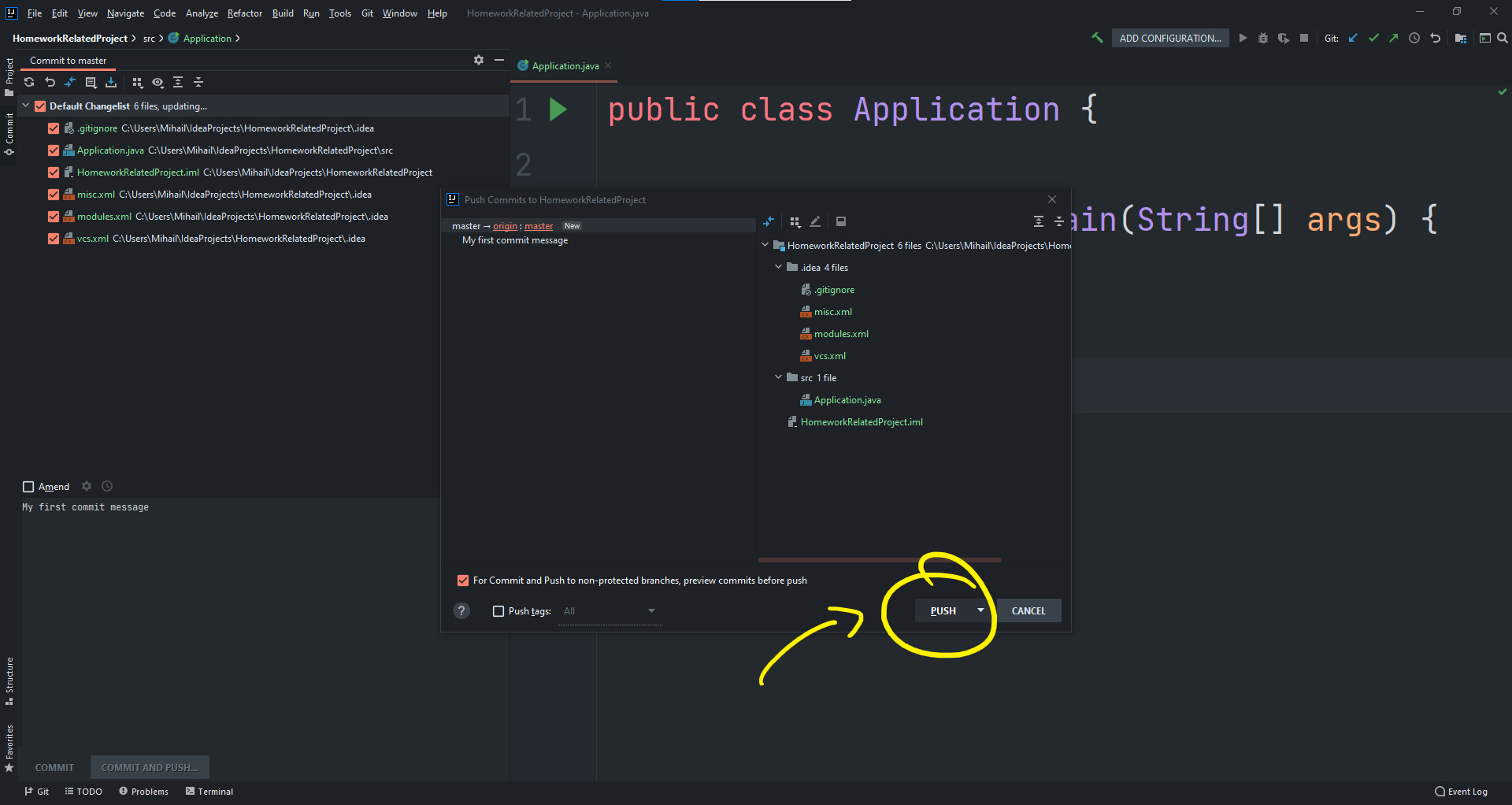The height and width of the screenshot is (805, 1512).
Task: Open the Tools menu
Action: coord(340,13)
